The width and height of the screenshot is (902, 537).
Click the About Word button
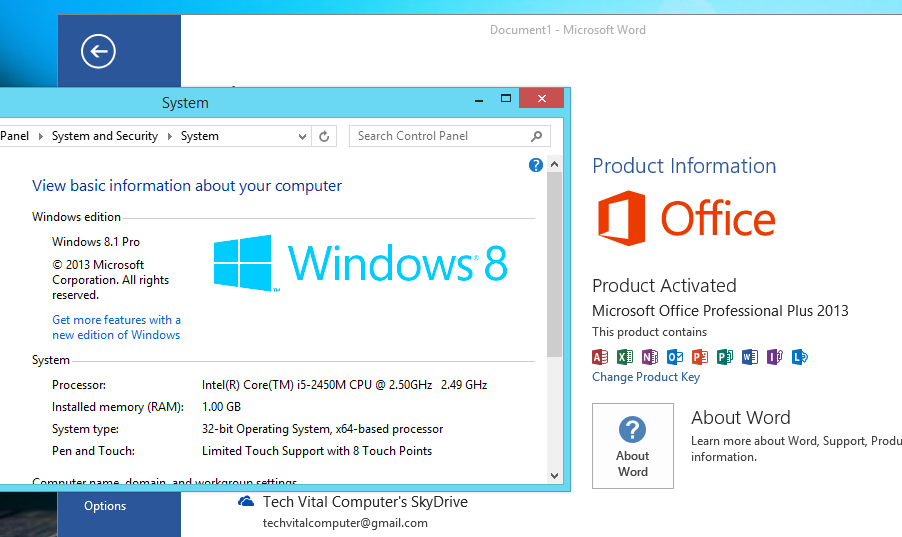(x=633, y=446)
